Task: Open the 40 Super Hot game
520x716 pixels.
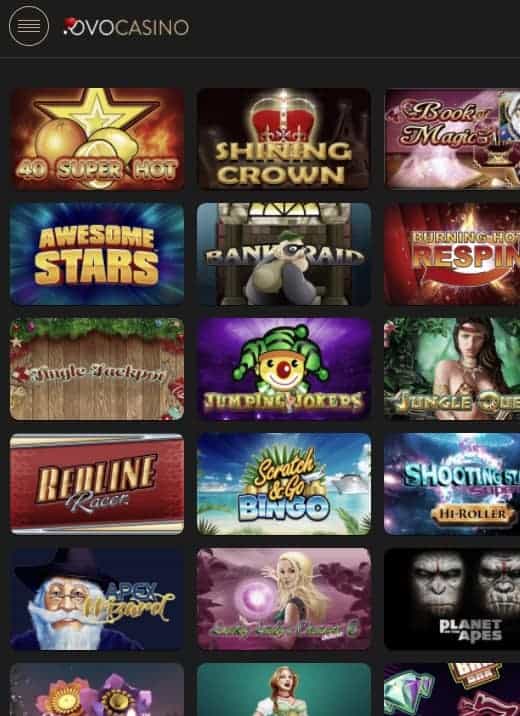Action: point(97,139)
